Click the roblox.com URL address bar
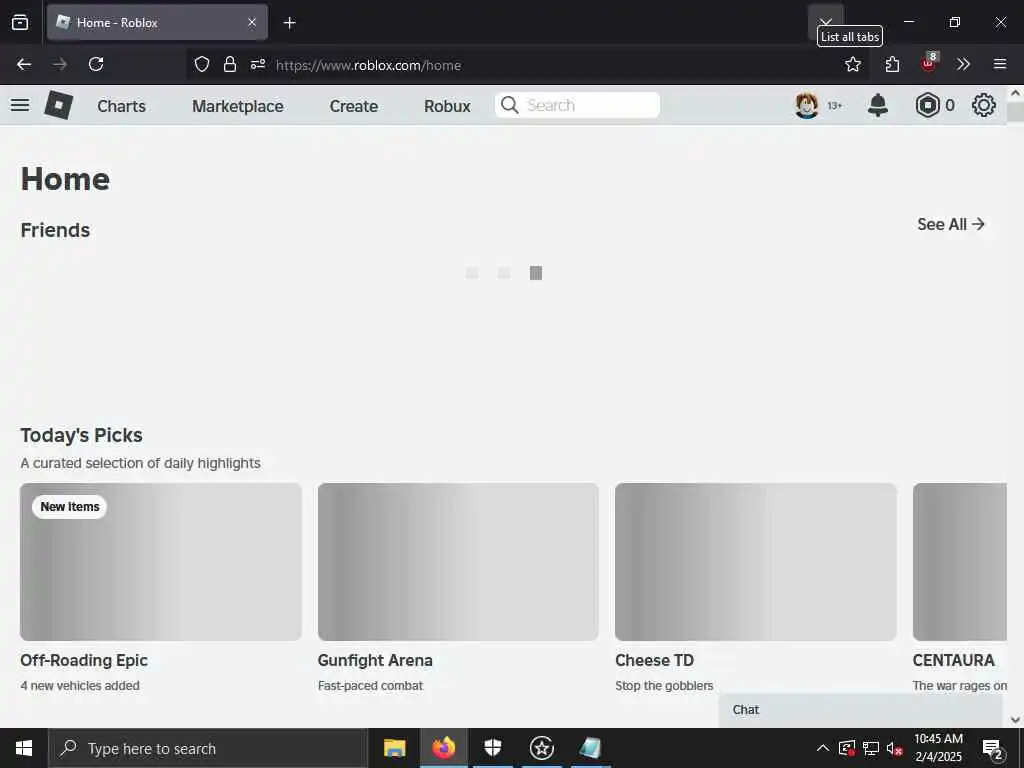1024x768 pixels. point(368,65)
